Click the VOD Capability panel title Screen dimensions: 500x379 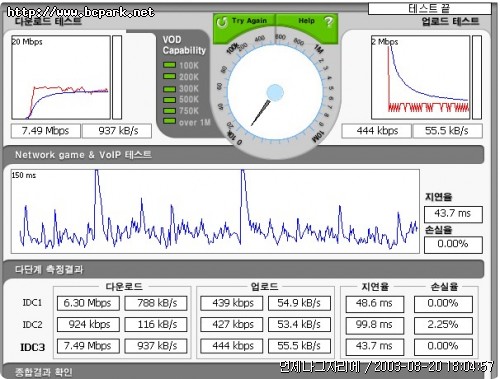(x=184, y=45)
